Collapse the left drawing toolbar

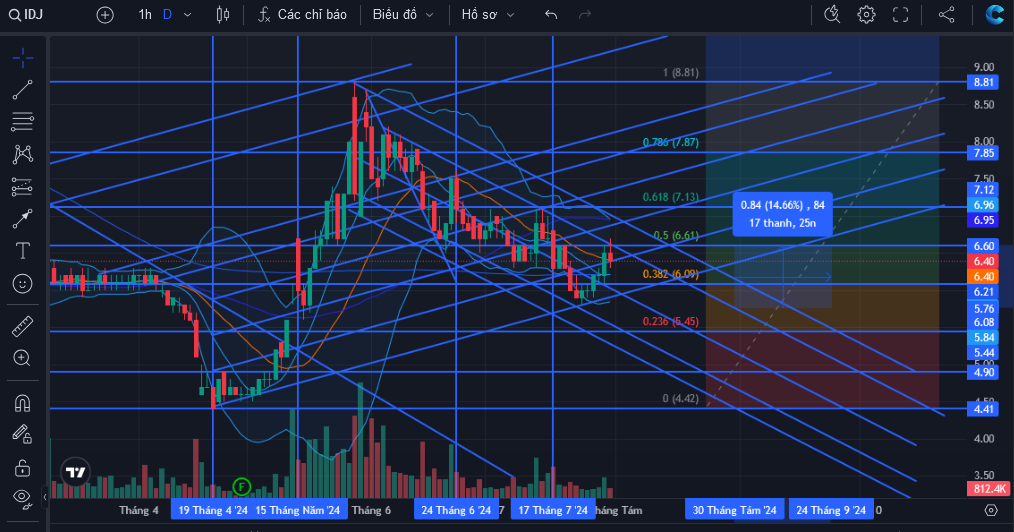(45, 498)
